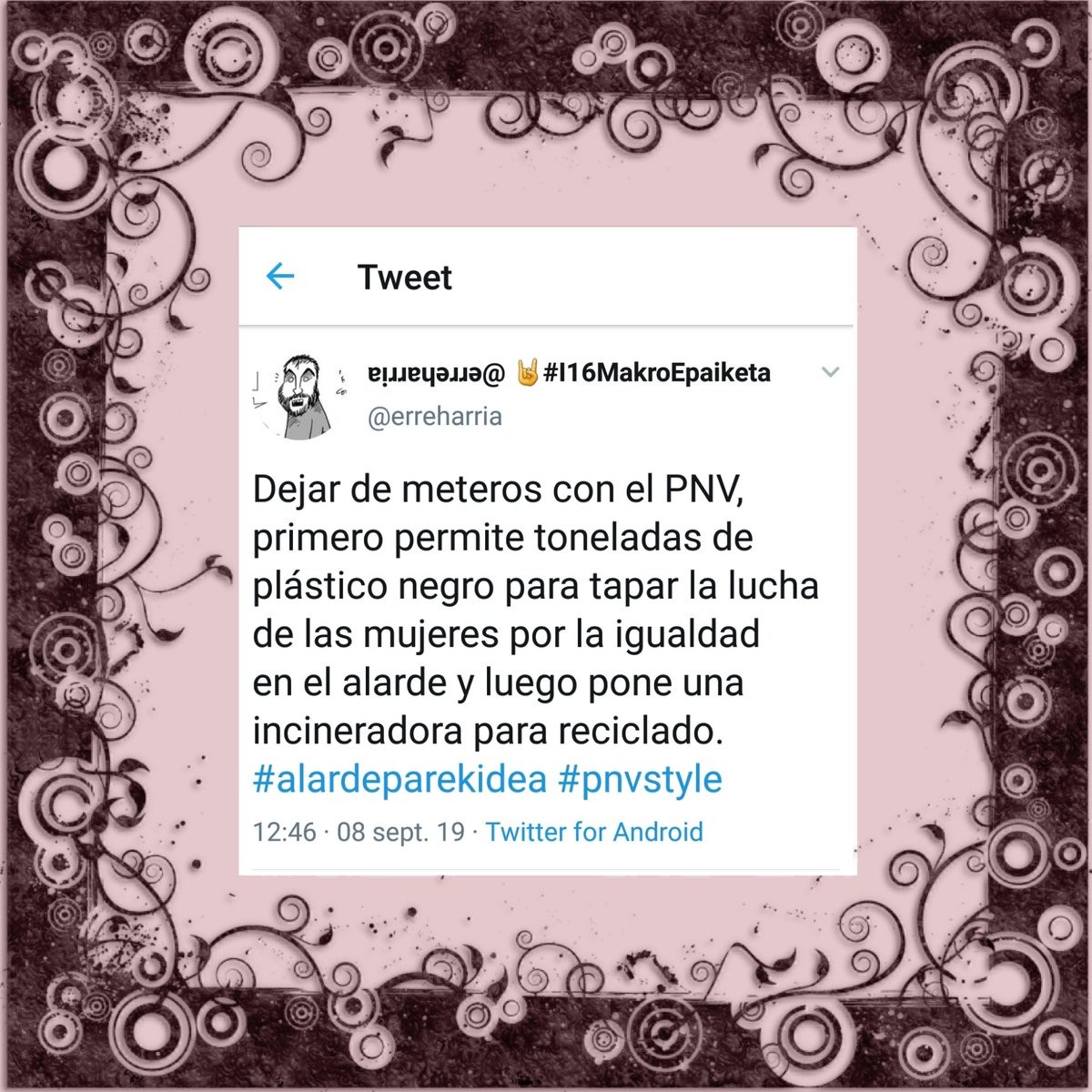The image size is (1092, 1092).
Task: Click the line 'plástico negro para tapar la lucha'
Action: [536, 587]
